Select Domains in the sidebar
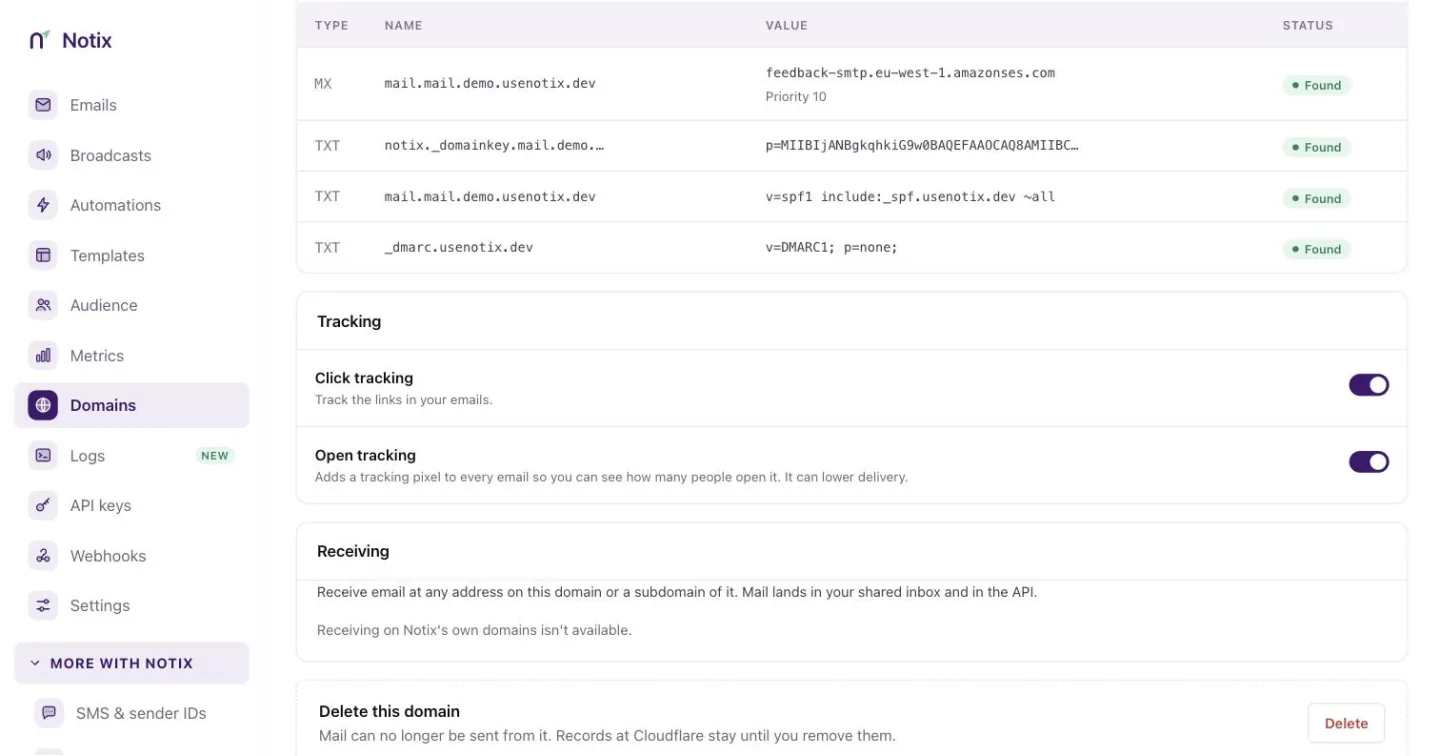Image resolution: width=1440 pixels, height=756 pixels. tap(131, 405)
